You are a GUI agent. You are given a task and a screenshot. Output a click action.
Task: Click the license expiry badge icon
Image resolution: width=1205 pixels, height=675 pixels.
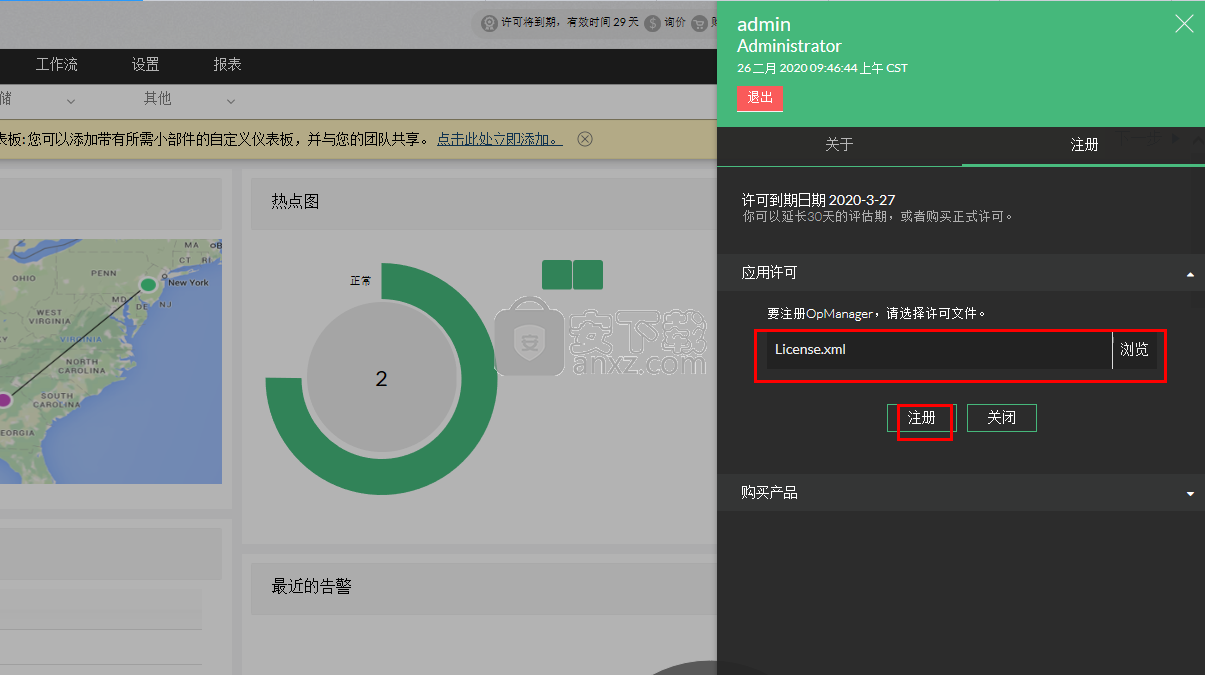tap(489, 23)
